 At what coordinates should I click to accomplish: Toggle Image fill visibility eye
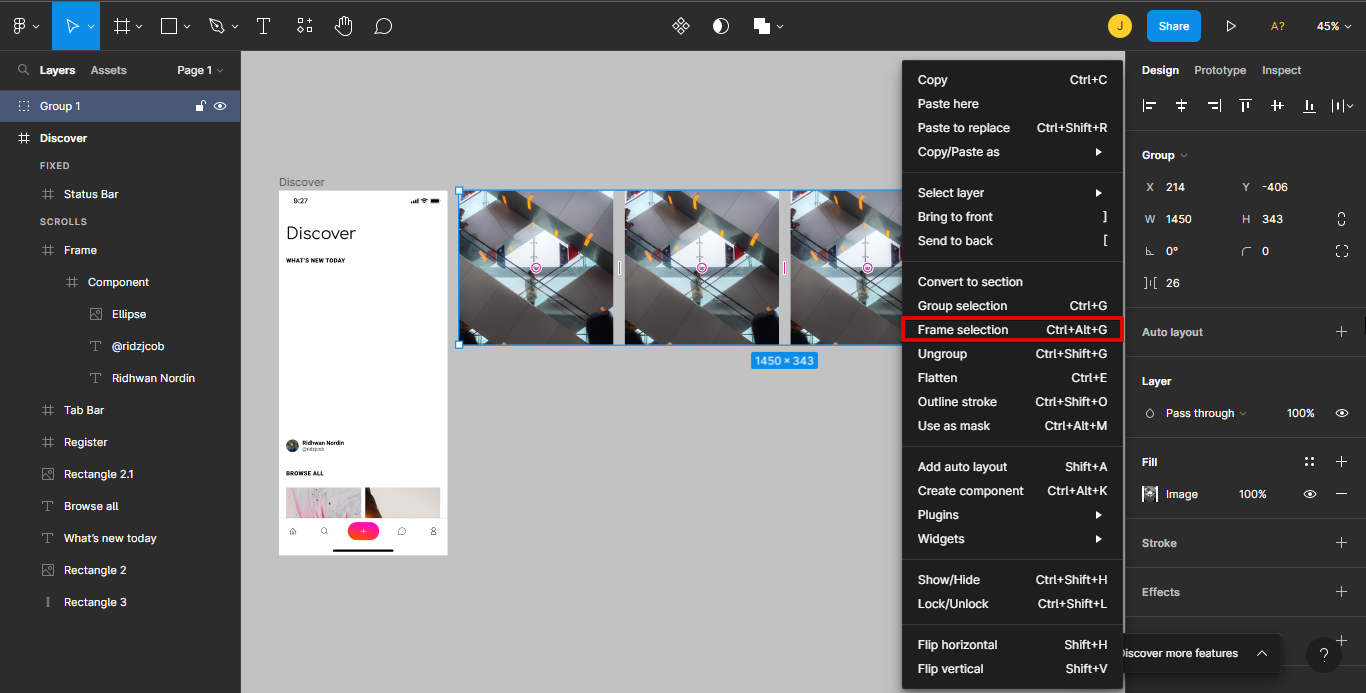[1309, 494]
